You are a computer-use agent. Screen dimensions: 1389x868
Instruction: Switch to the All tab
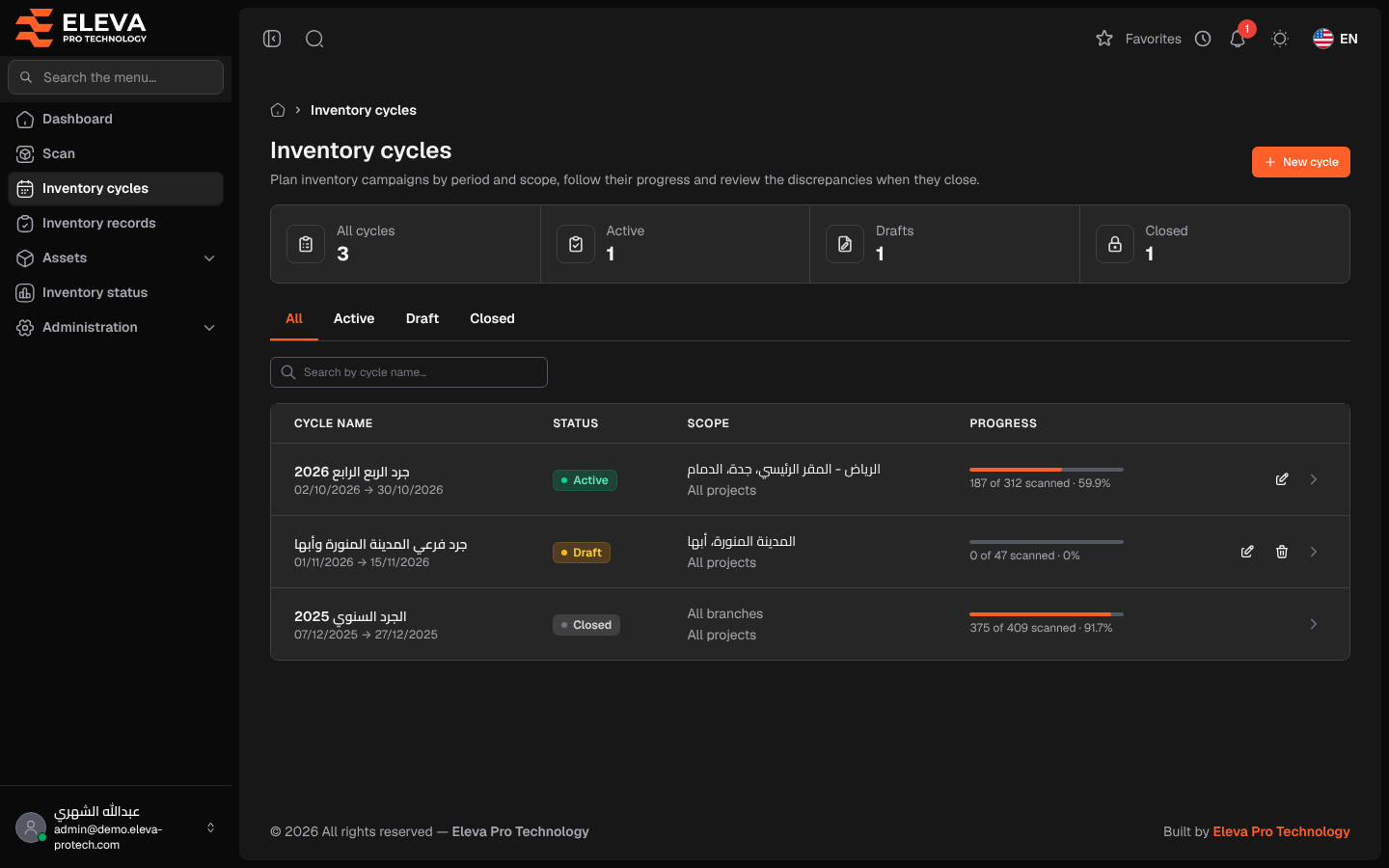point(294,318)
